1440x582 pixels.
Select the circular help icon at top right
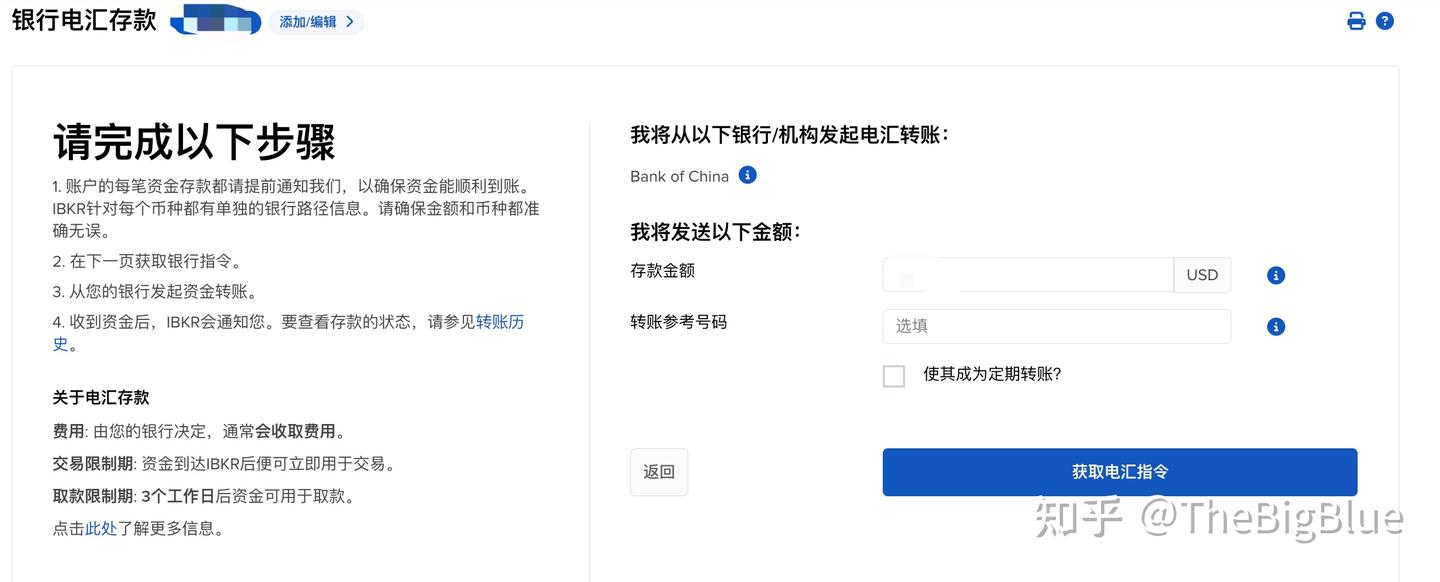tap(1383, 19)
